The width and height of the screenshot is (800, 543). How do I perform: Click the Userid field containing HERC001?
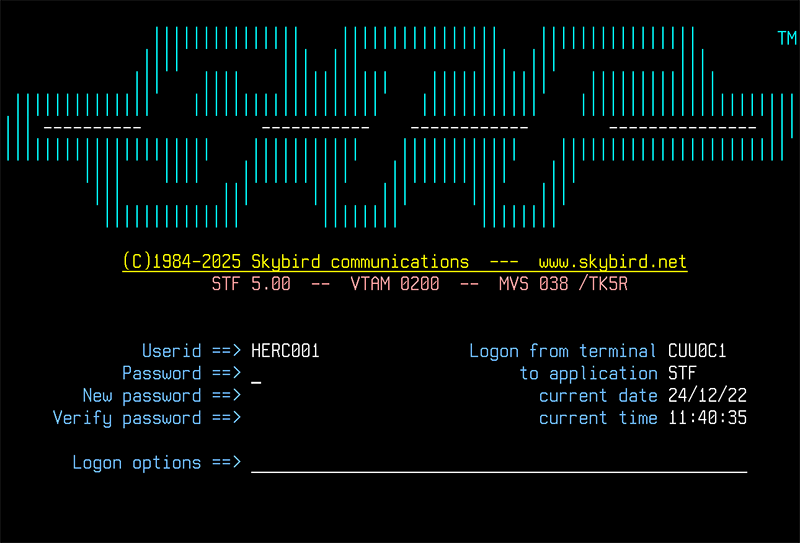click(285, 351)
